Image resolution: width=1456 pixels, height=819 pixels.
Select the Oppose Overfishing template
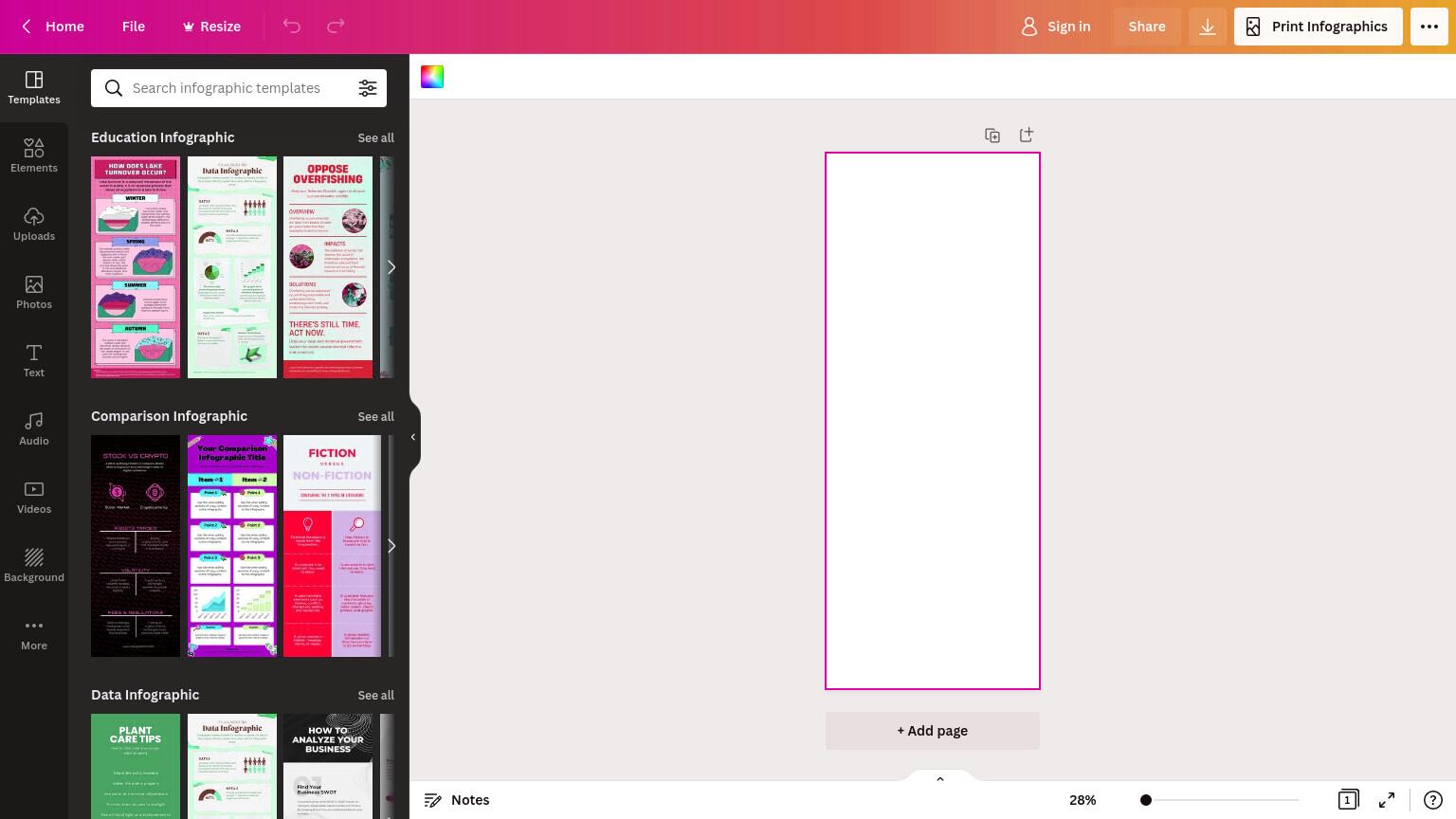tap(328, 267)
